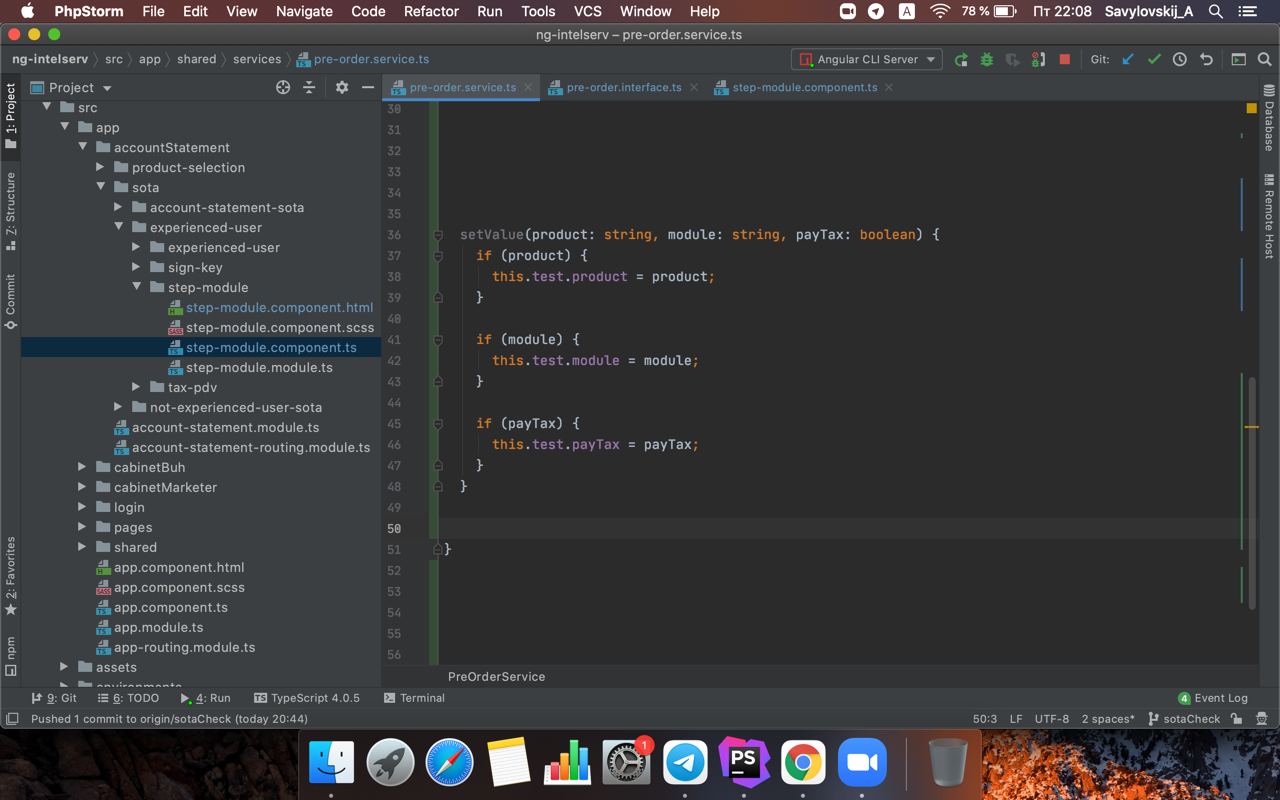Open the Database side tool window
The width and height of the screenshot is (1280, 800).
1269,118
